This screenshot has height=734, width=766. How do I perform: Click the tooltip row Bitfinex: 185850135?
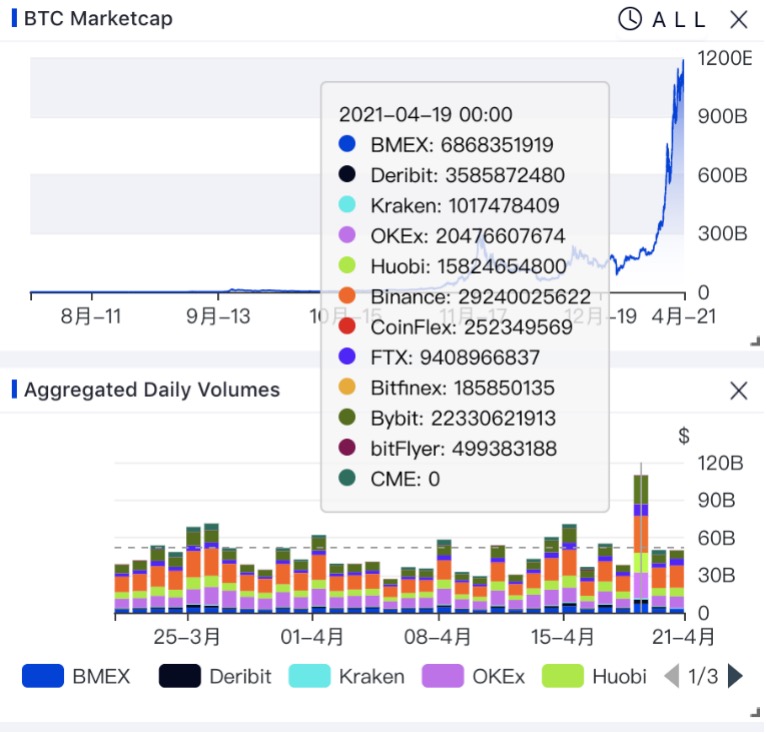click(447, 388)
